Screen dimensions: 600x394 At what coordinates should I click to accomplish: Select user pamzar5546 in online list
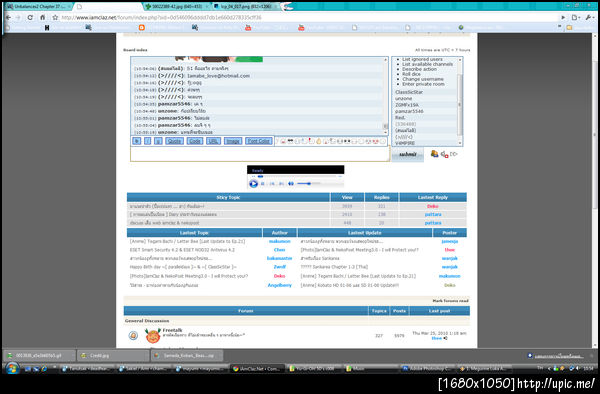409,111
